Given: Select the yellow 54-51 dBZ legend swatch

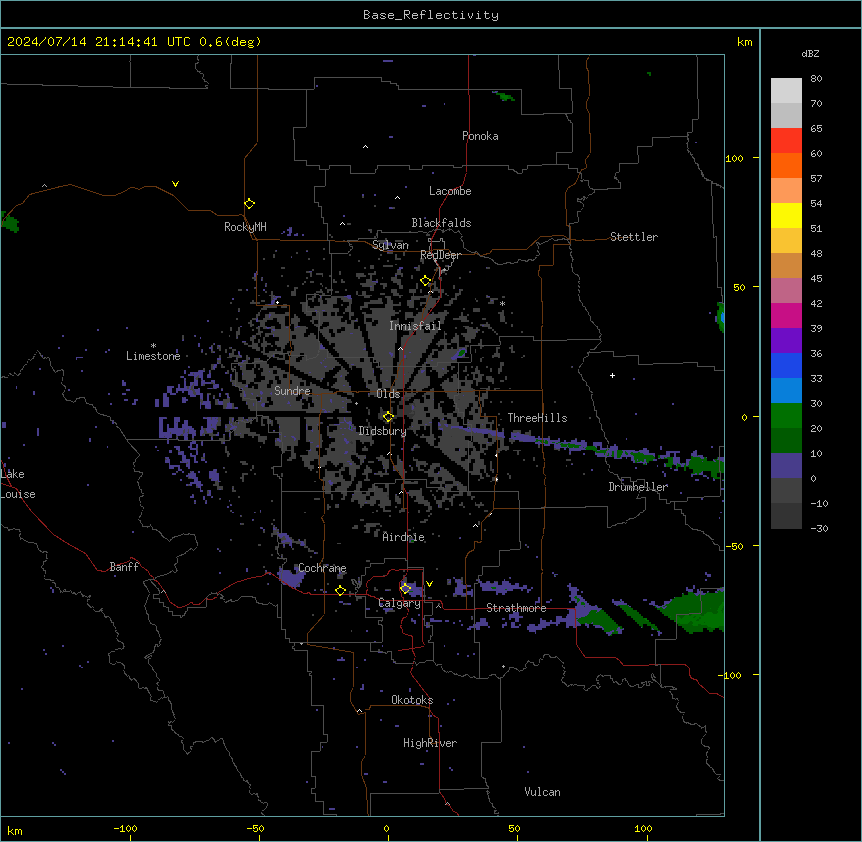Looking at the screenshot, I should coord(786,215).
